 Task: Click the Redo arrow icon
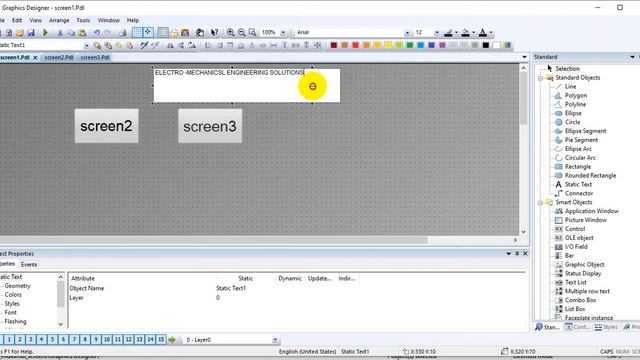tap(107, 33)
